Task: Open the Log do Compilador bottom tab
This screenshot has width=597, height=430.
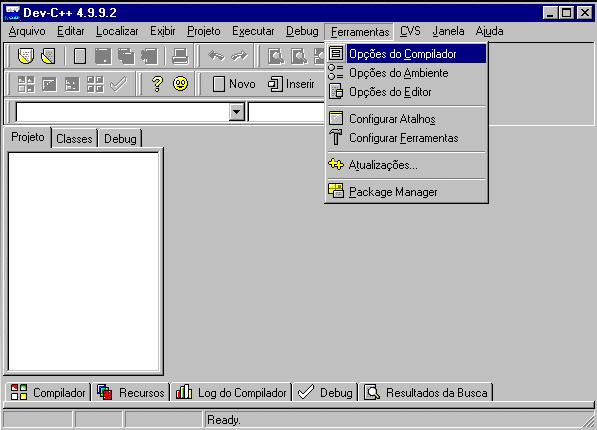Action: click(x=231, y=392)
